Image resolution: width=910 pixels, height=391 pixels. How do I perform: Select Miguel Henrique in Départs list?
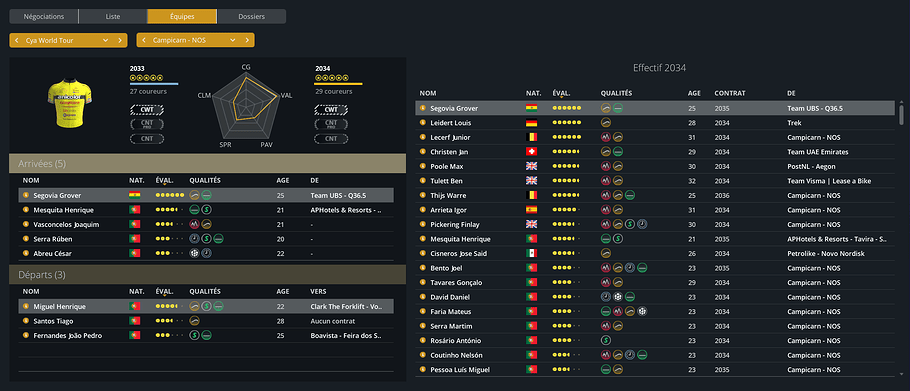pos(206,306)
